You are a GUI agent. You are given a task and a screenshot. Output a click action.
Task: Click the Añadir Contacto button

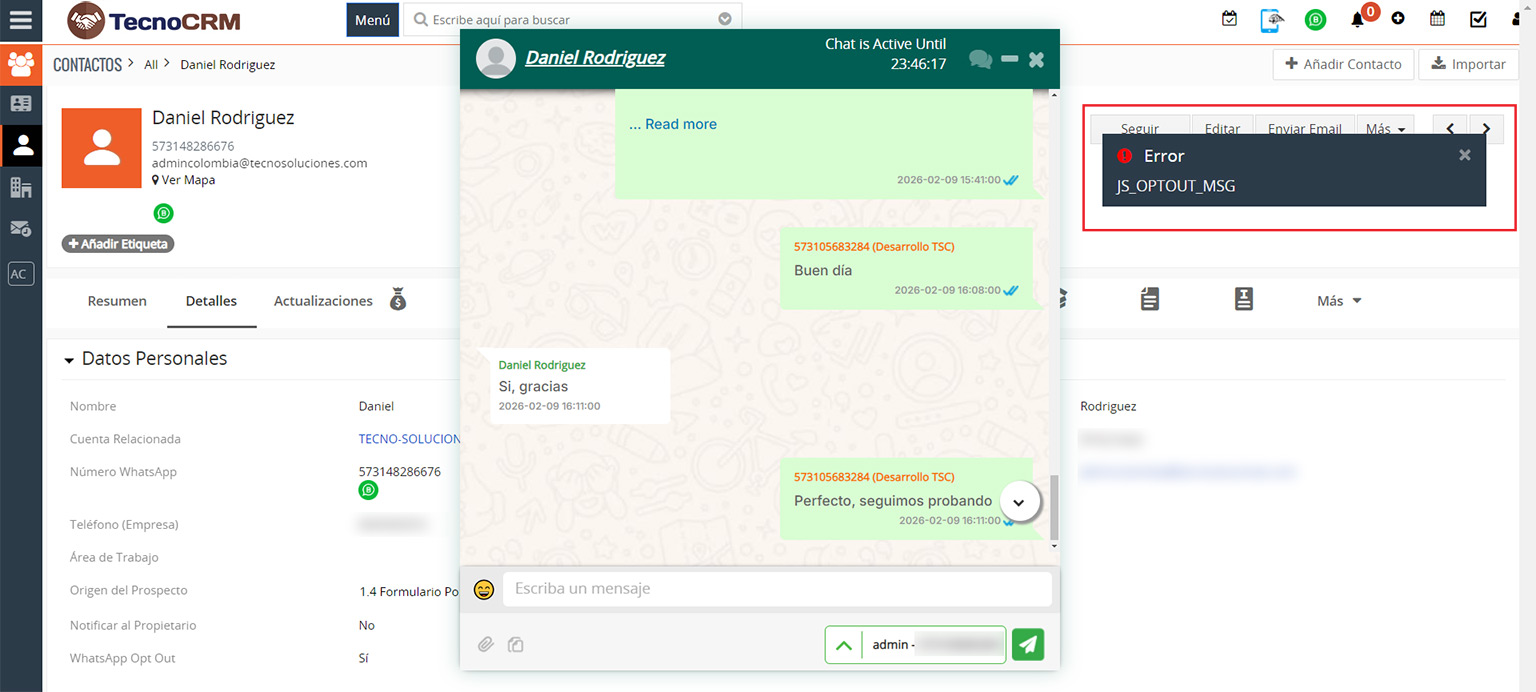click(x=1343, y=64)
